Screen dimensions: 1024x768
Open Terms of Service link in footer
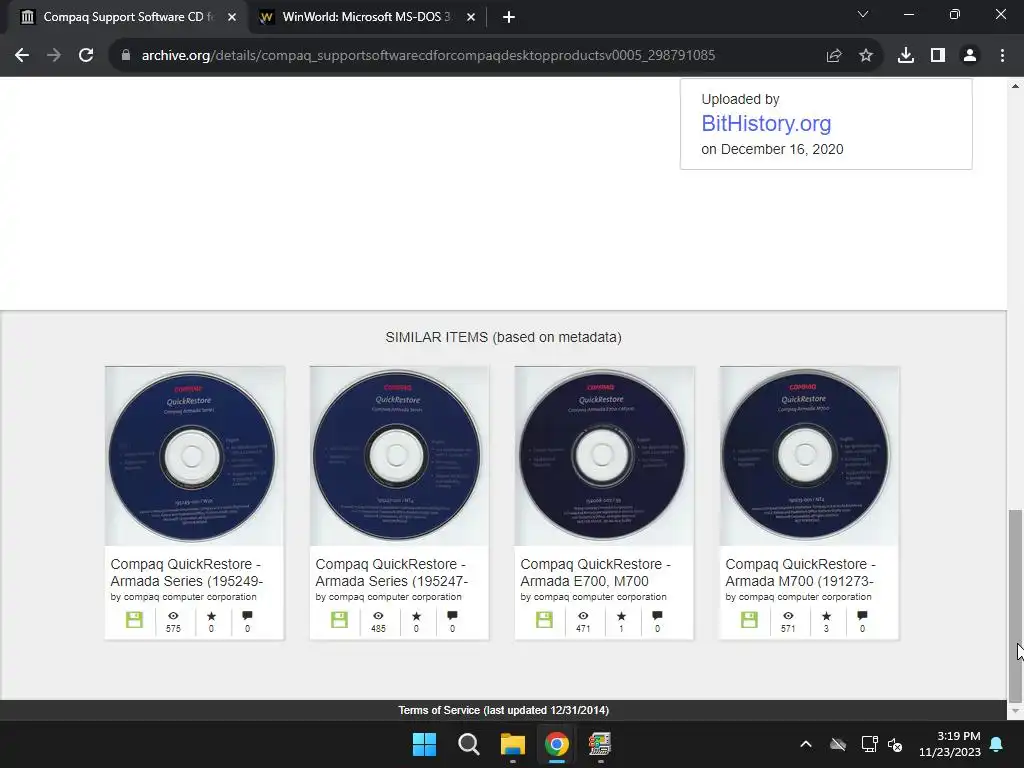click(504, 711)
